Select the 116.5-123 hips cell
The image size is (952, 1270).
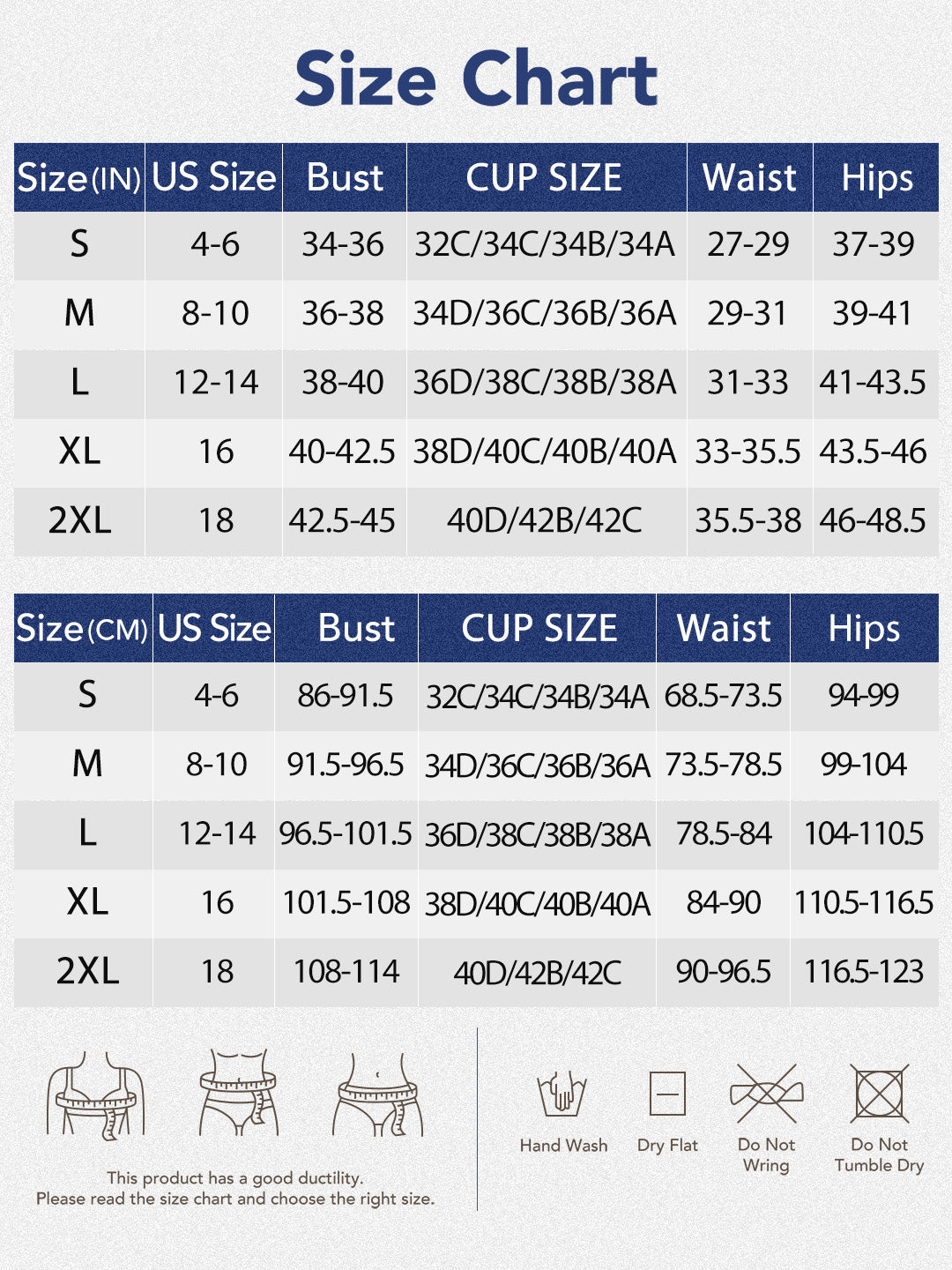pyautogui.click(x=864, y=972)
